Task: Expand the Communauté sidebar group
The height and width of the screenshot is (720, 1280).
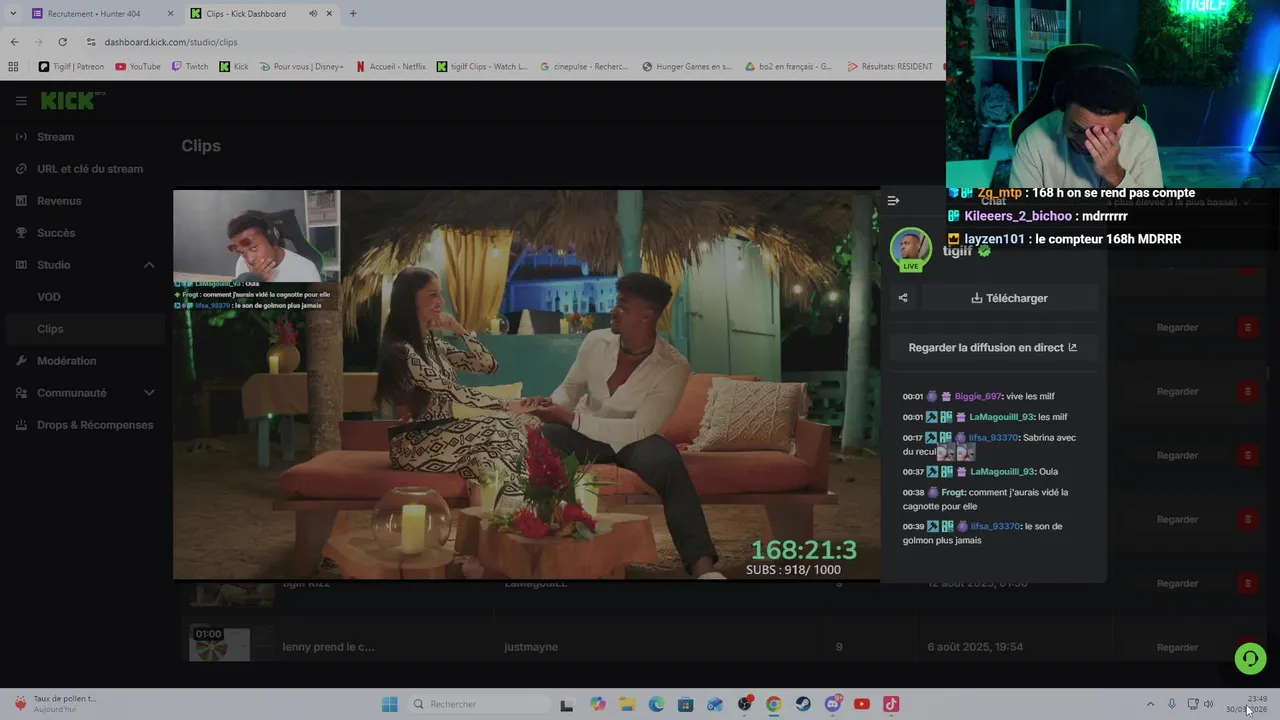Action: [149, 393]
